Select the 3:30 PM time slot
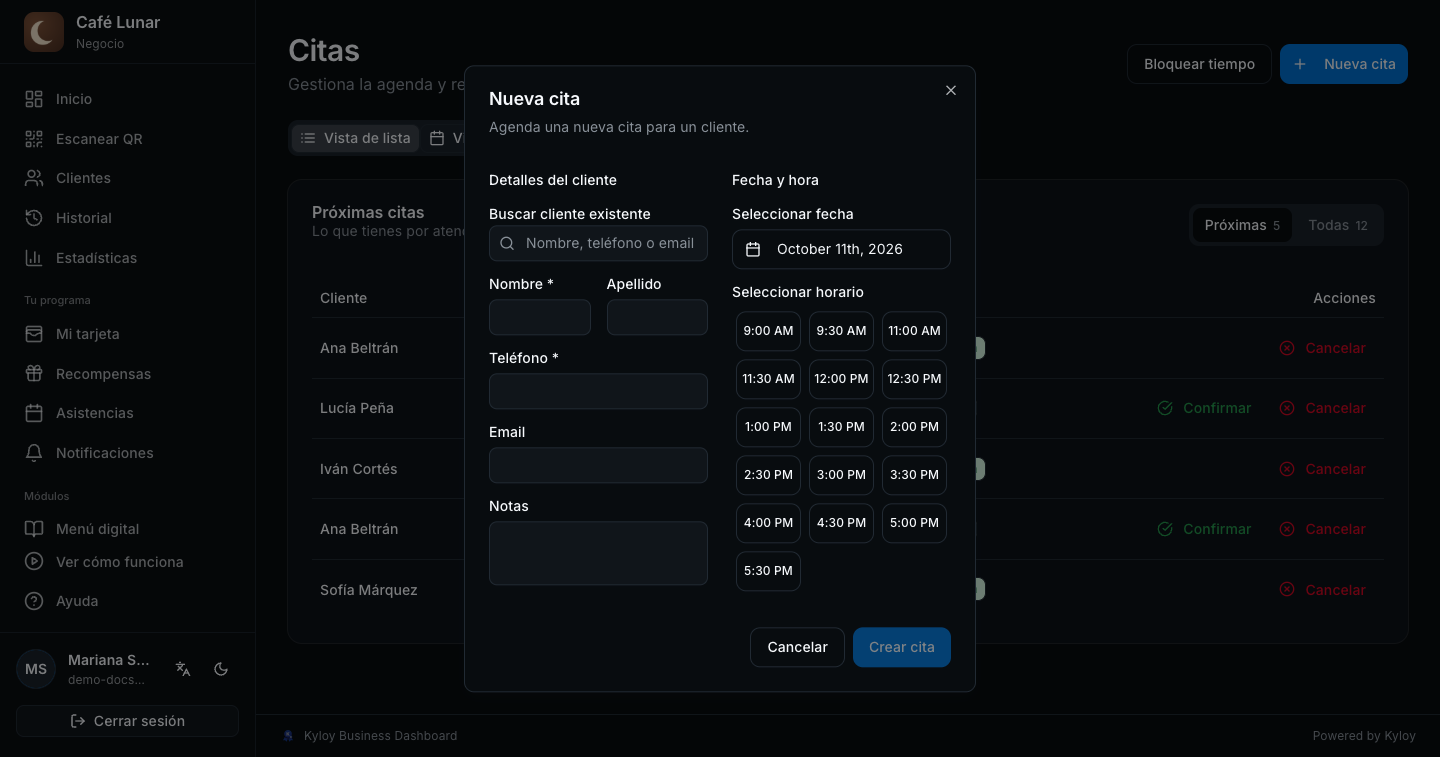Image resolution: width=1440 pixels, height=757 pixels. pyautogui.click(x=914, y=475)
